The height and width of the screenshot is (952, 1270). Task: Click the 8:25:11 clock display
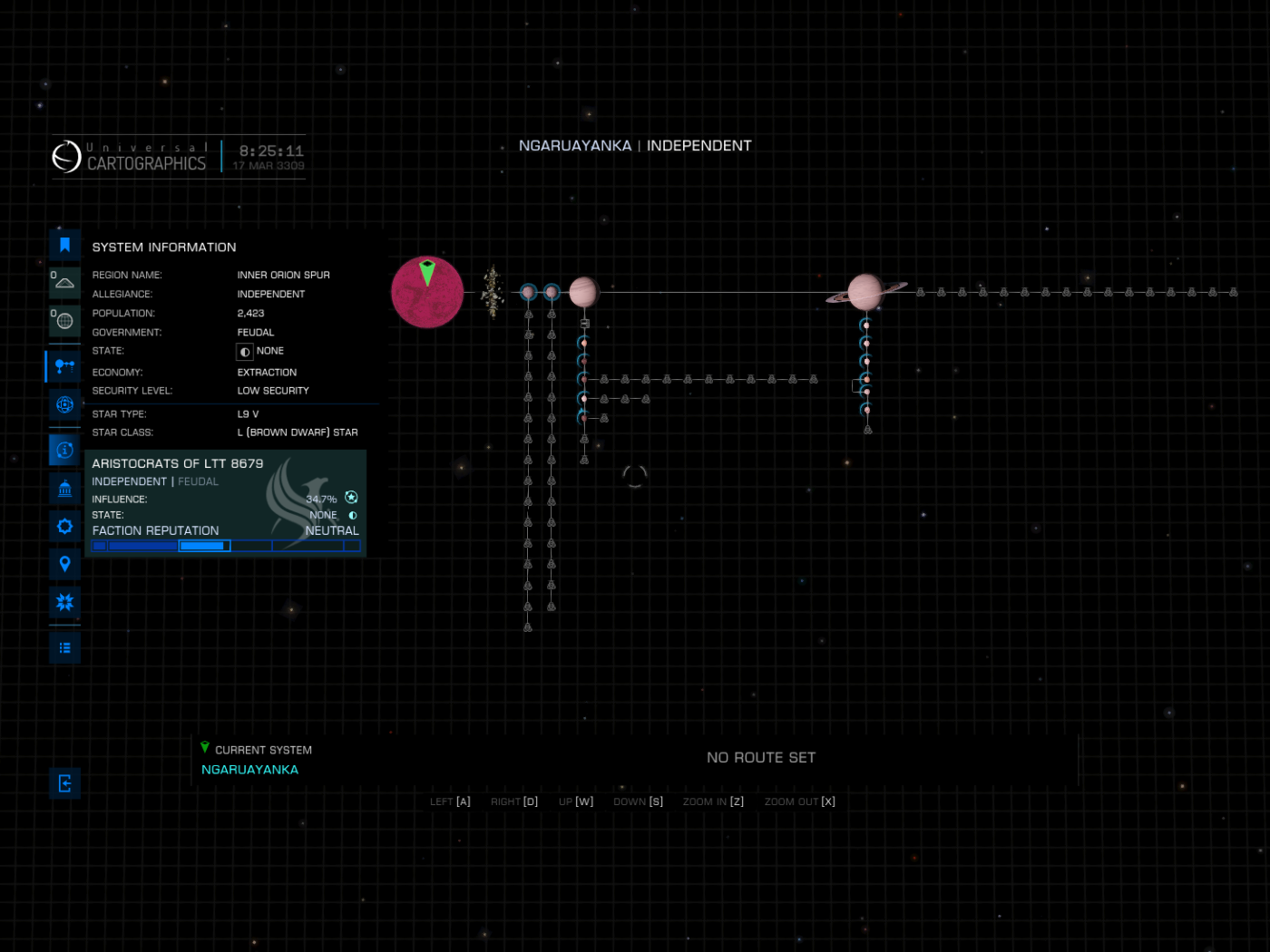(x=271, y=151)
